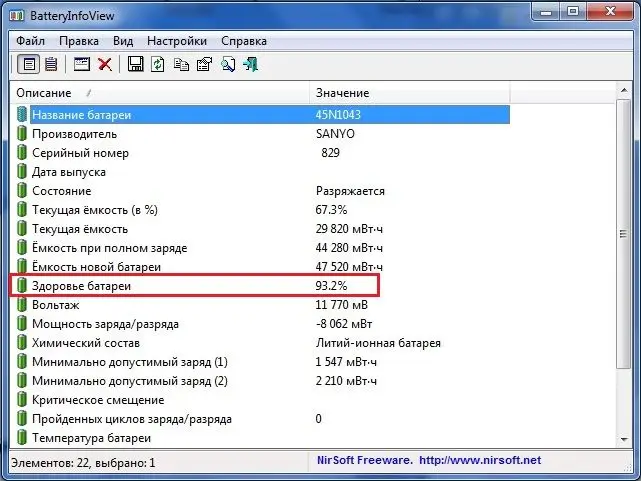Open the Файл menu
Image resolution: width=641 pixels, height=481 pixels.
coord(31,41)
